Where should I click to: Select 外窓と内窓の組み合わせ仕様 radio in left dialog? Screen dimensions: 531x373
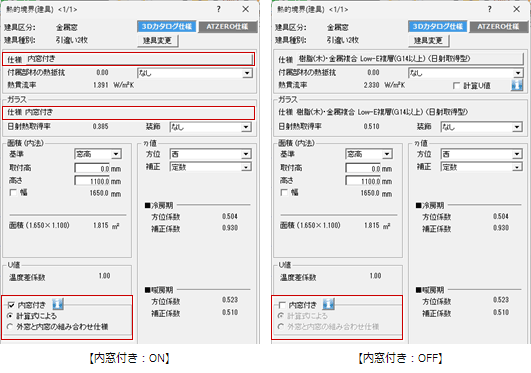(x=10, y=327)
